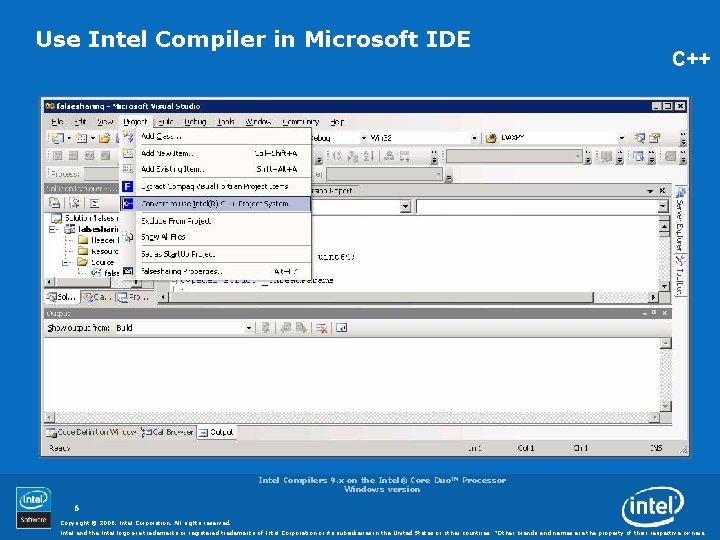
Task: Click the Add New Item toolbar icon
Action: point(81,138)
